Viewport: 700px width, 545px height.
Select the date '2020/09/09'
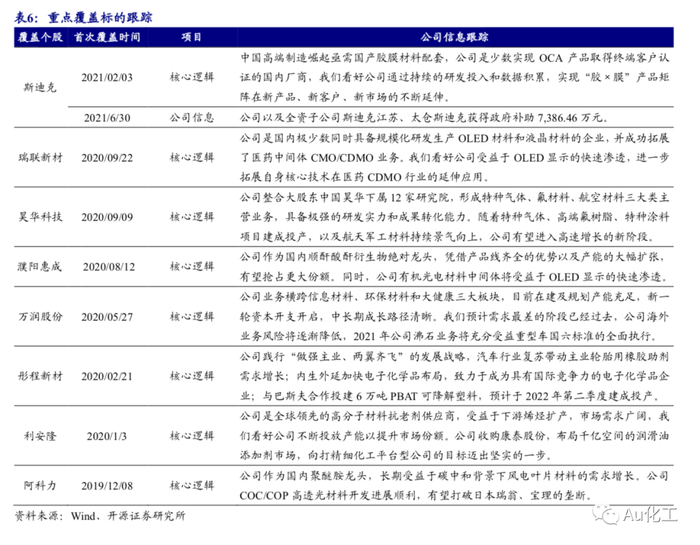[107, 217]
